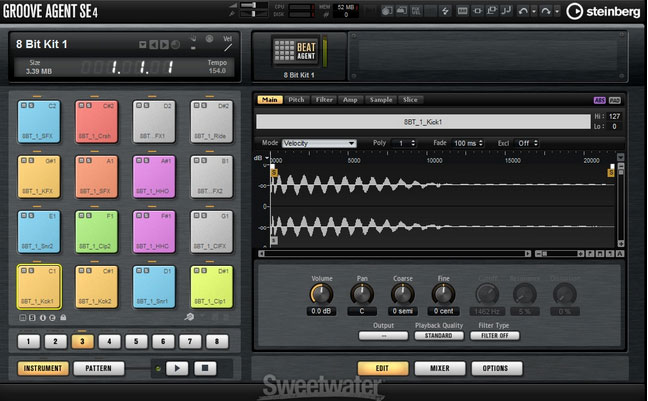Open the Amp tab

click(x=350, y=100)
